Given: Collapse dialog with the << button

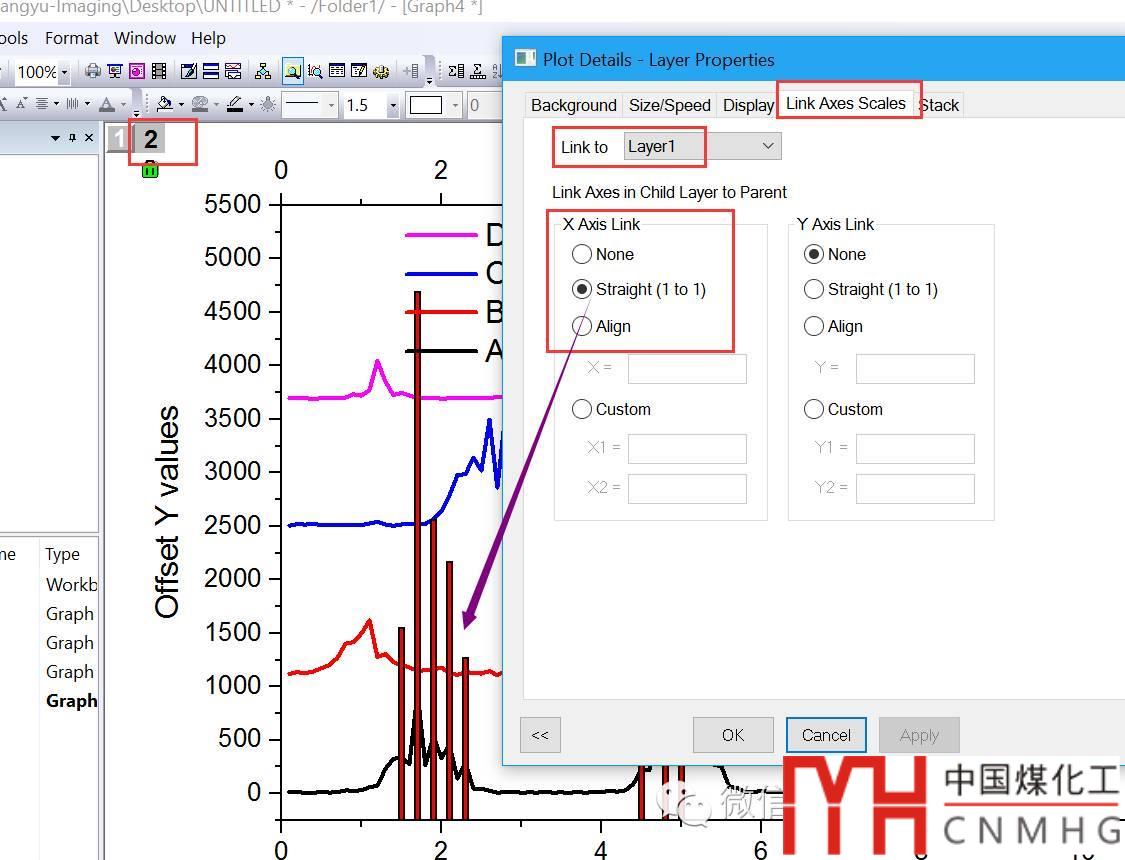Looking at the screenshot, I should coord(540,735).
